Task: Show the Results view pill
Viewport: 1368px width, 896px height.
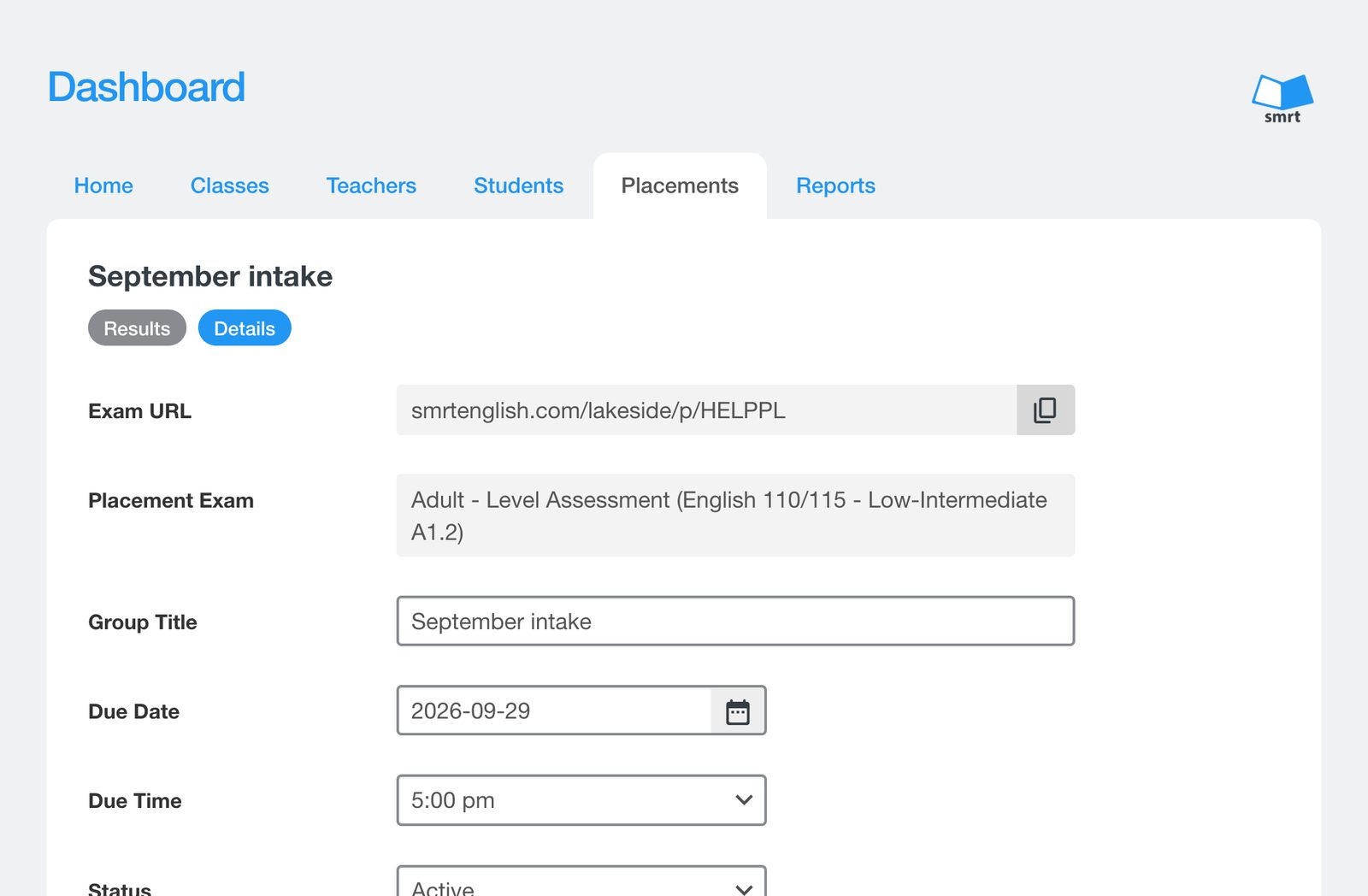Action: pyautogui.click(x=137, y=328)
